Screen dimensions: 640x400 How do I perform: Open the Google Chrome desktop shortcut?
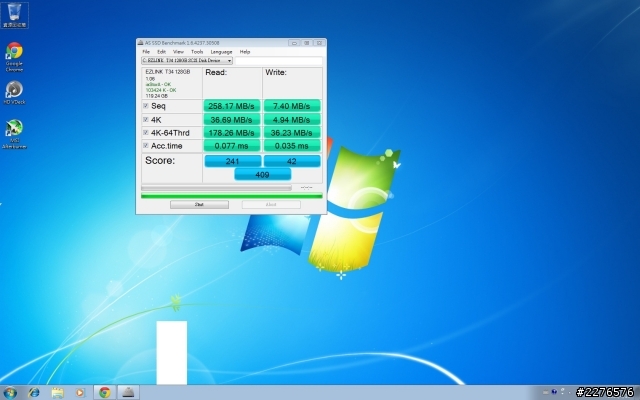click(x=14, y=57)
